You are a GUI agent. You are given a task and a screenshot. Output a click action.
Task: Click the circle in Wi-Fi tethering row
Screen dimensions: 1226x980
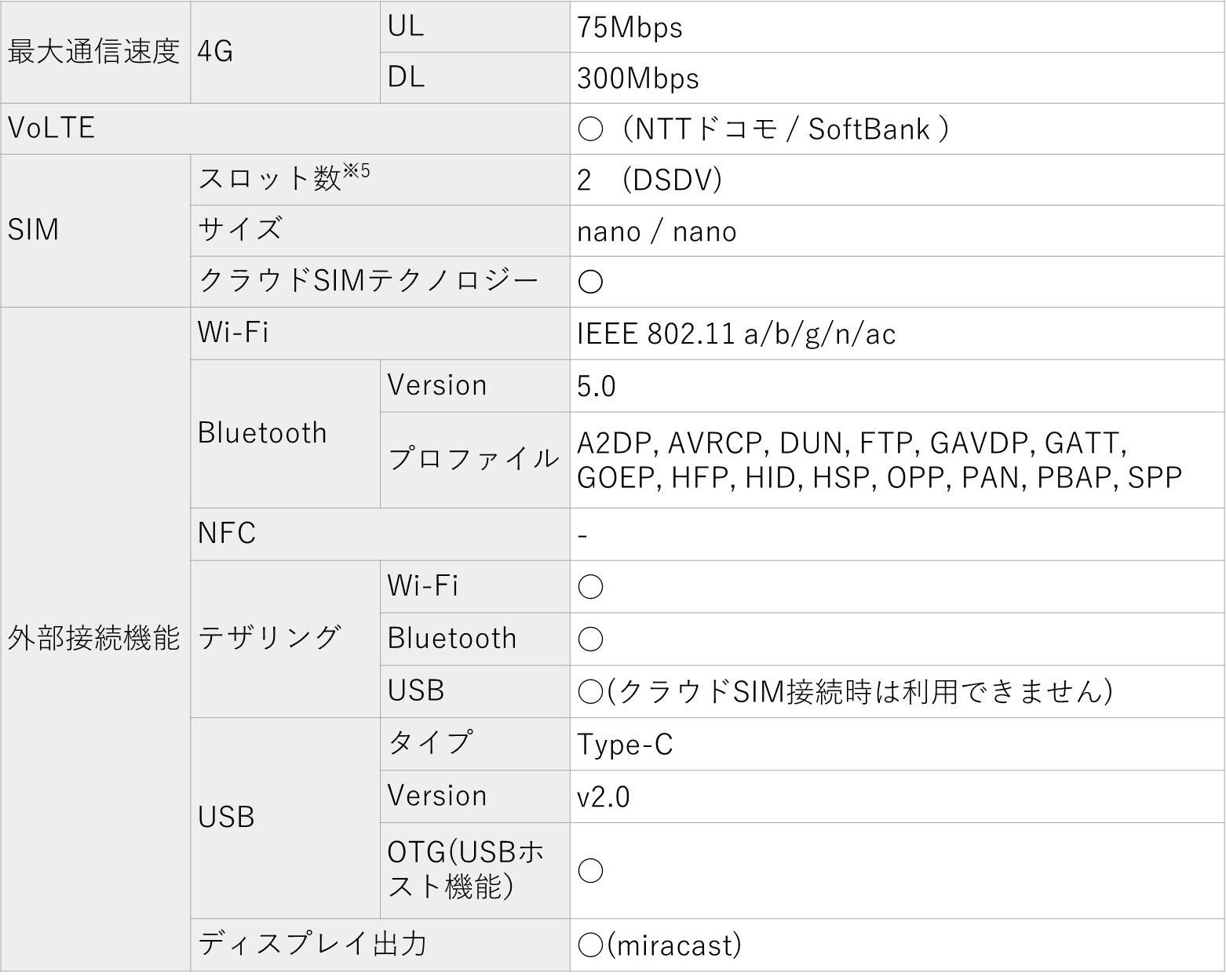pos(590,587)
